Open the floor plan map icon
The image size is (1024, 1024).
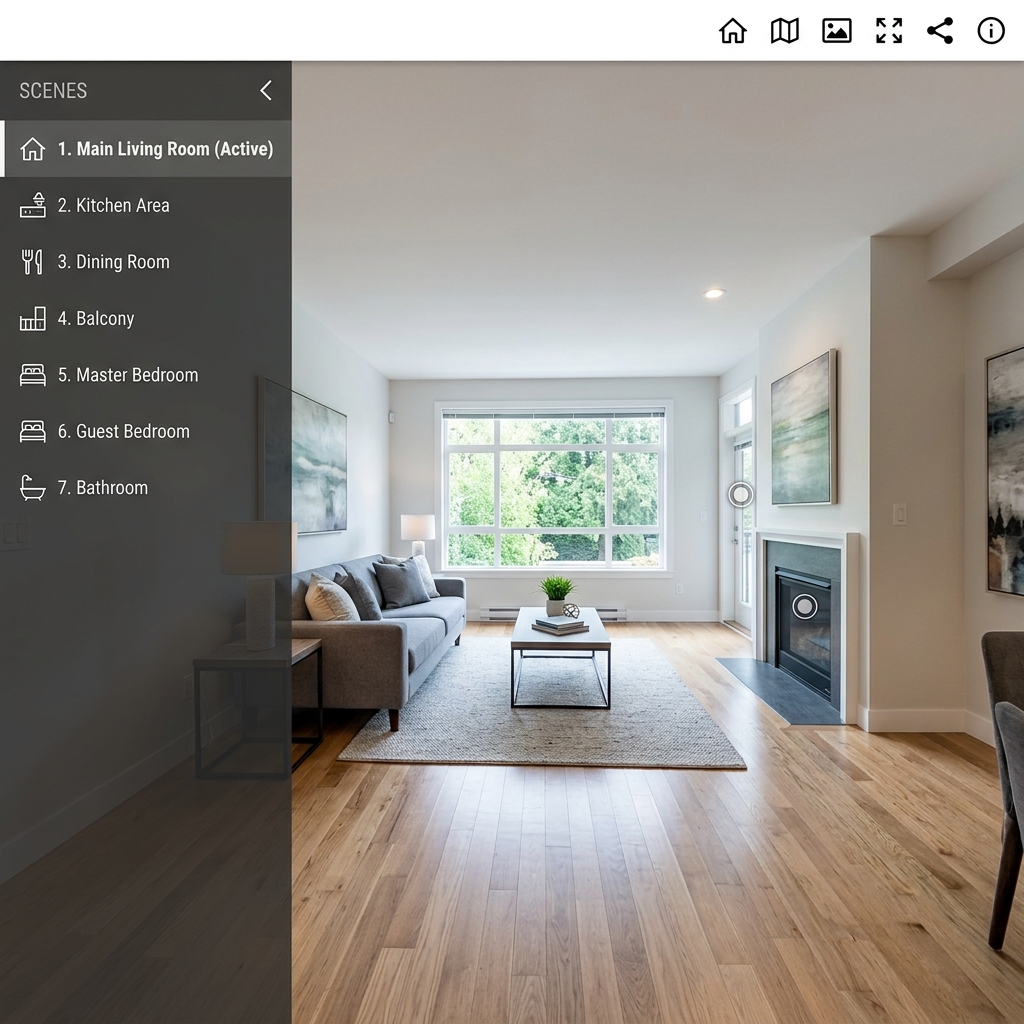pyautogui.click(x=784, y=31)
